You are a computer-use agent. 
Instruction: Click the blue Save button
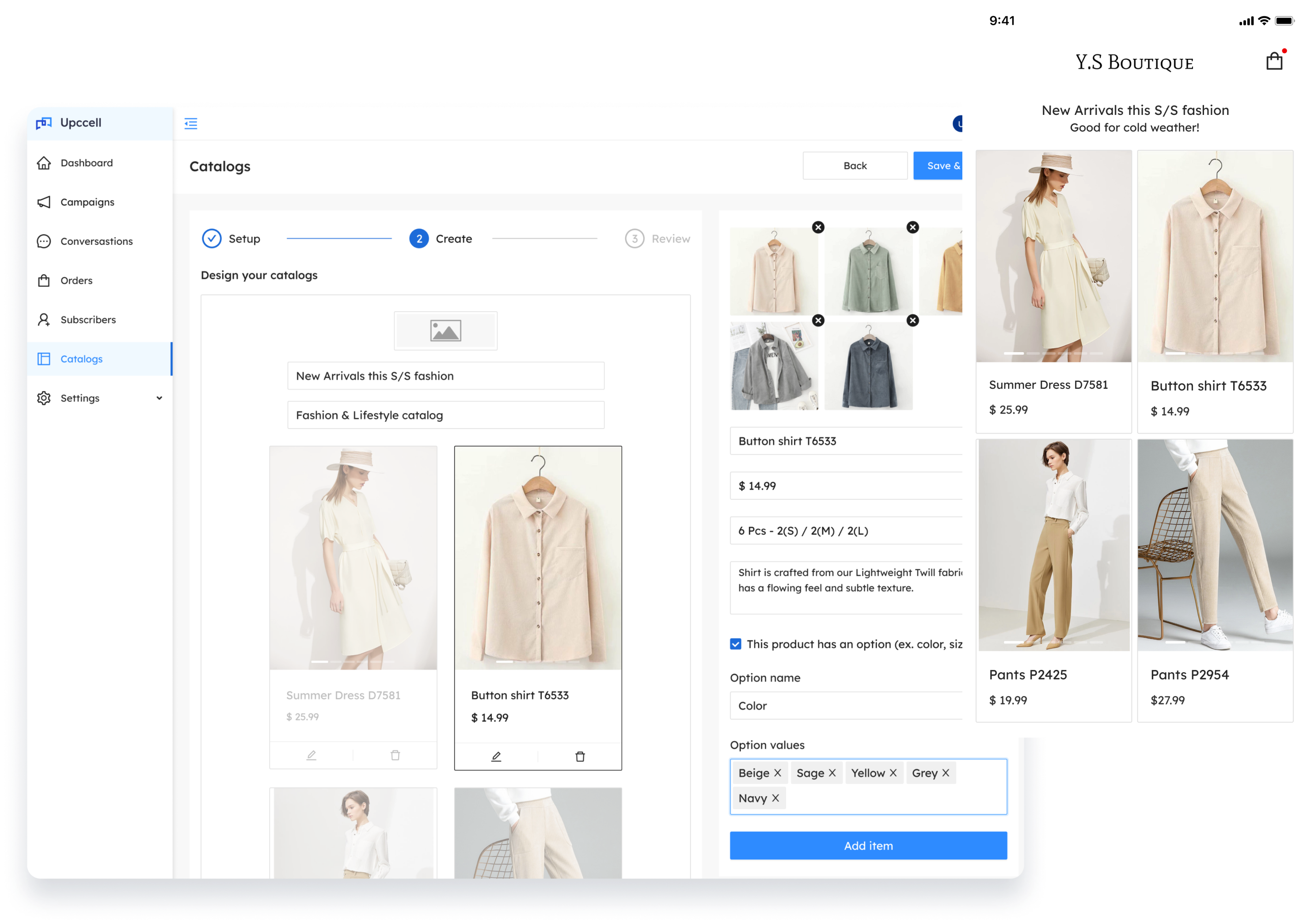point(938,166)
